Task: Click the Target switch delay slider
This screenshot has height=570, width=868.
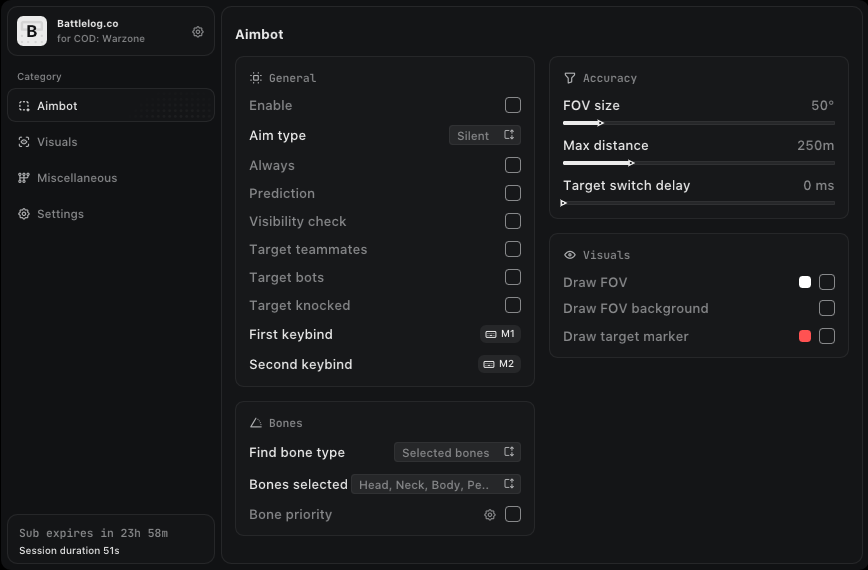Action: pyautogui.click(x=699, y=203)
